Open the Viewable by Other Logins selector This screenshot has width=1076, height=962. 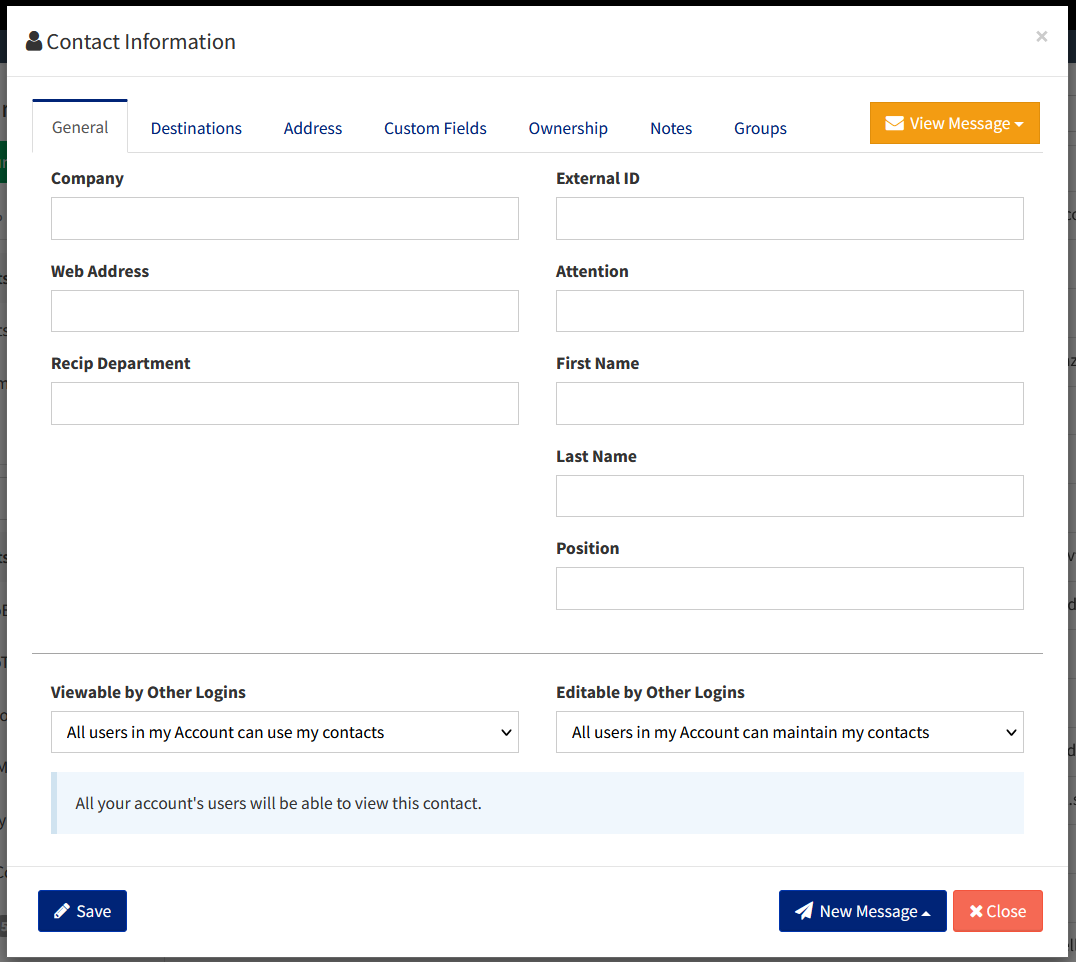pos(284,732)
